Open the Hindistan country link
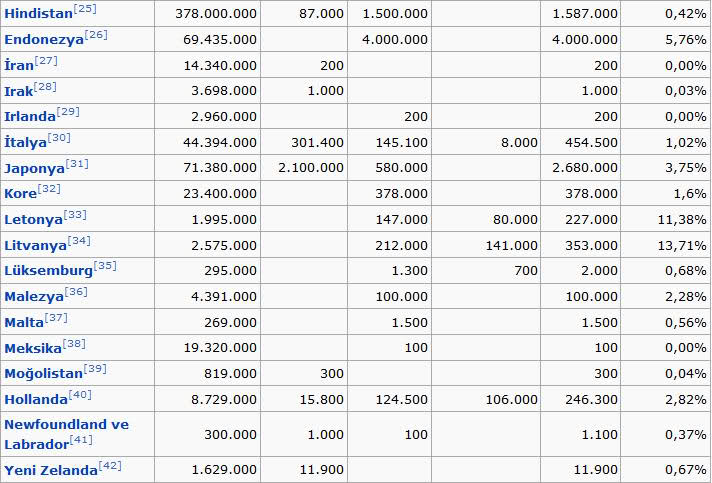The width and height of the screenshot is (712, 483). coord(38,15)
